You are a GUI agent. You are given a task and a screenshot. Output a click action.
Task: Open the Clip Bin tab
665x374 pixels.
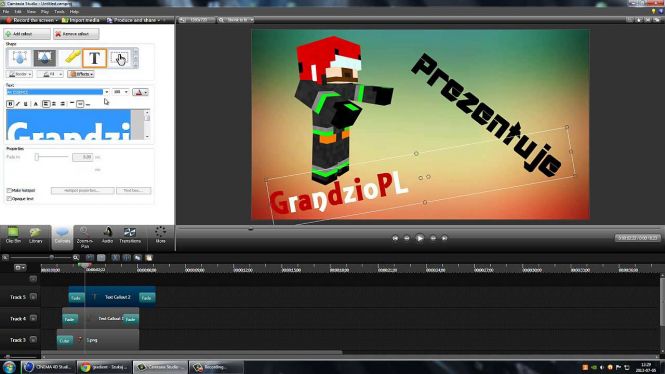[x=13, y=235]
